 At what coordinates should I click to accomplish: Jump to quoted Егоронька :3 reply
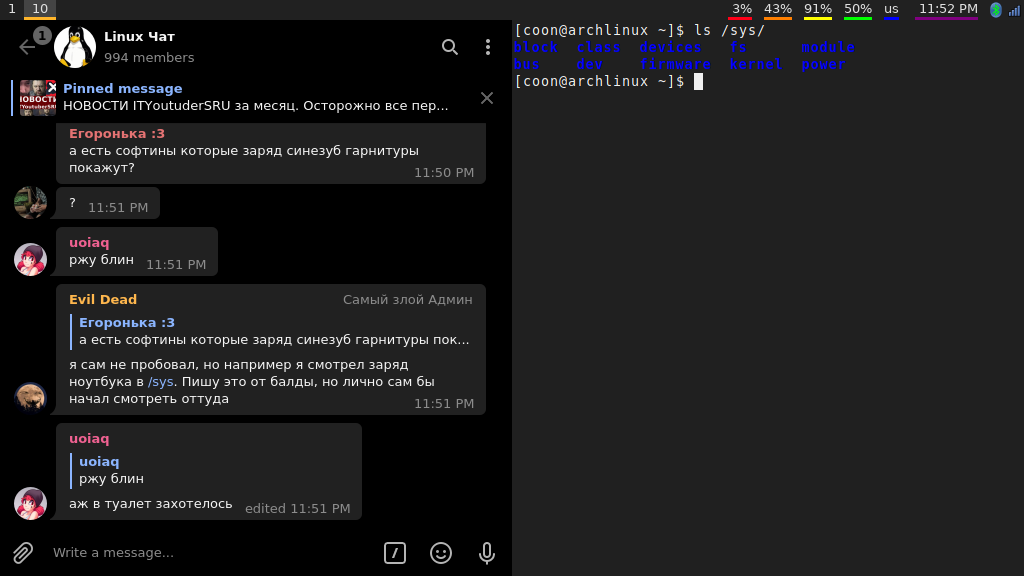270,331
